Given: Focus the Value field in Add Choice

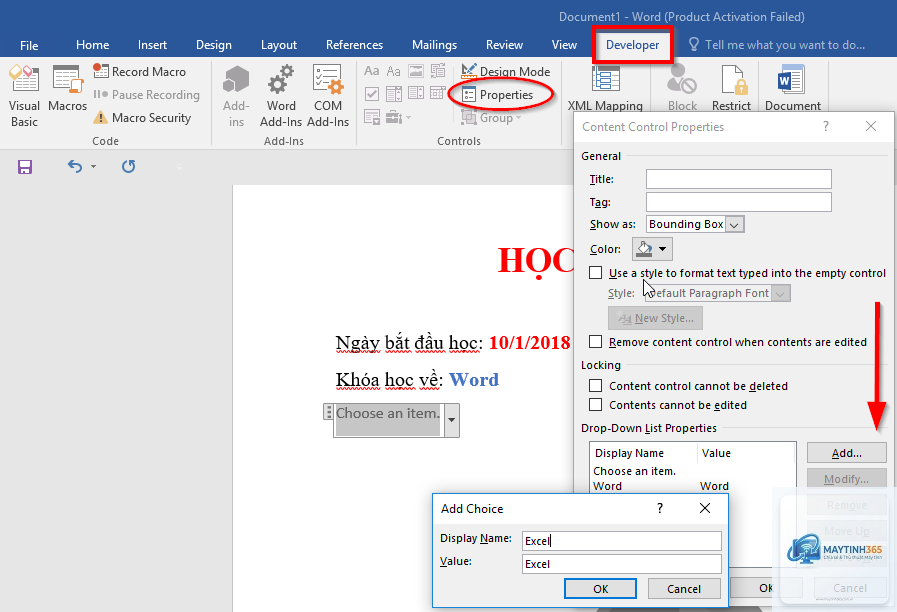Looking at the screenshot, I should click(621, 564).
